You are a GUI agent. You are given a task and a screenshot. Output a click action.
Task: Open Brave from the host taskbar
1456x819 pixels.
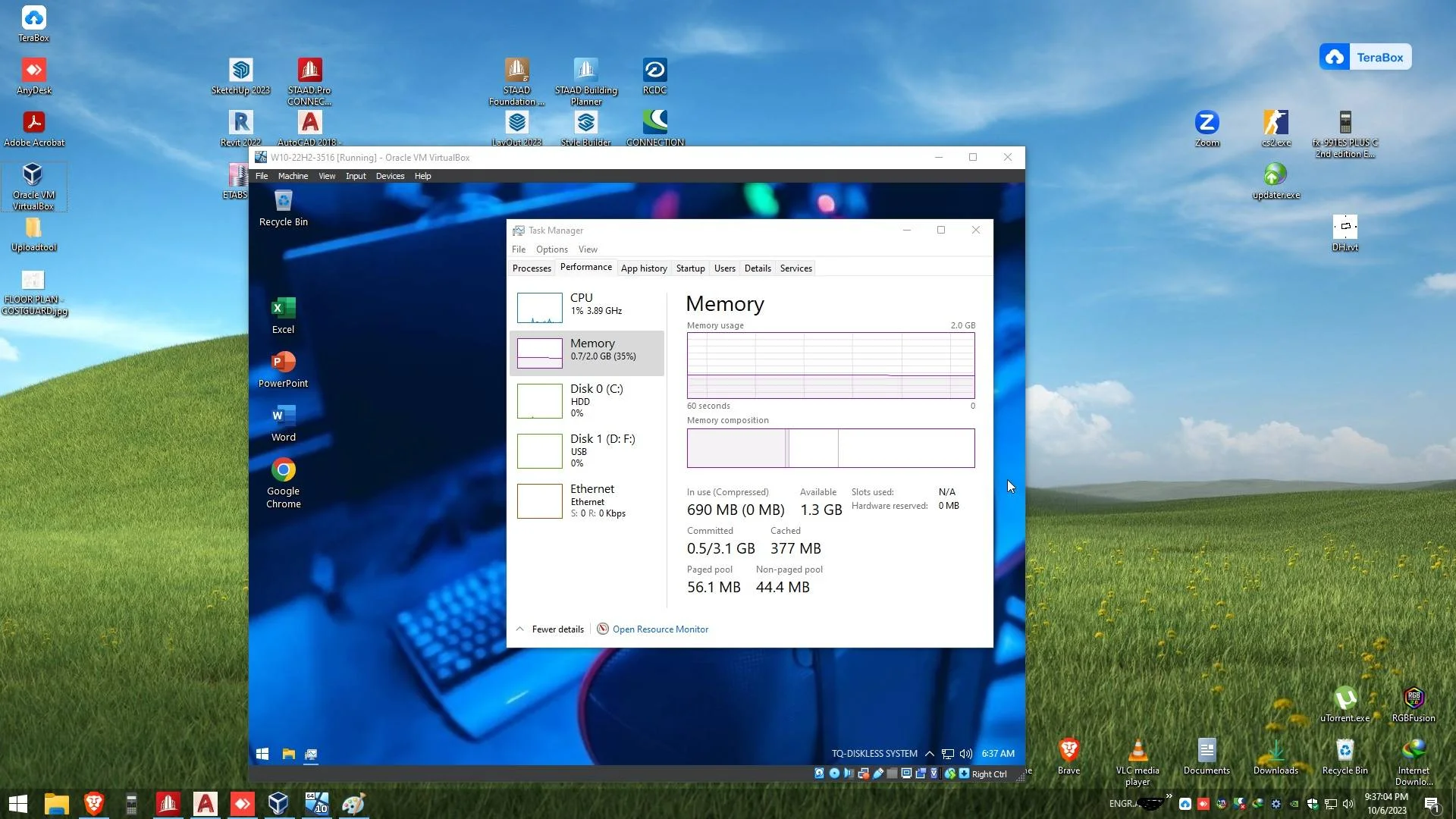pyautogui.click(x=94, y=803)
